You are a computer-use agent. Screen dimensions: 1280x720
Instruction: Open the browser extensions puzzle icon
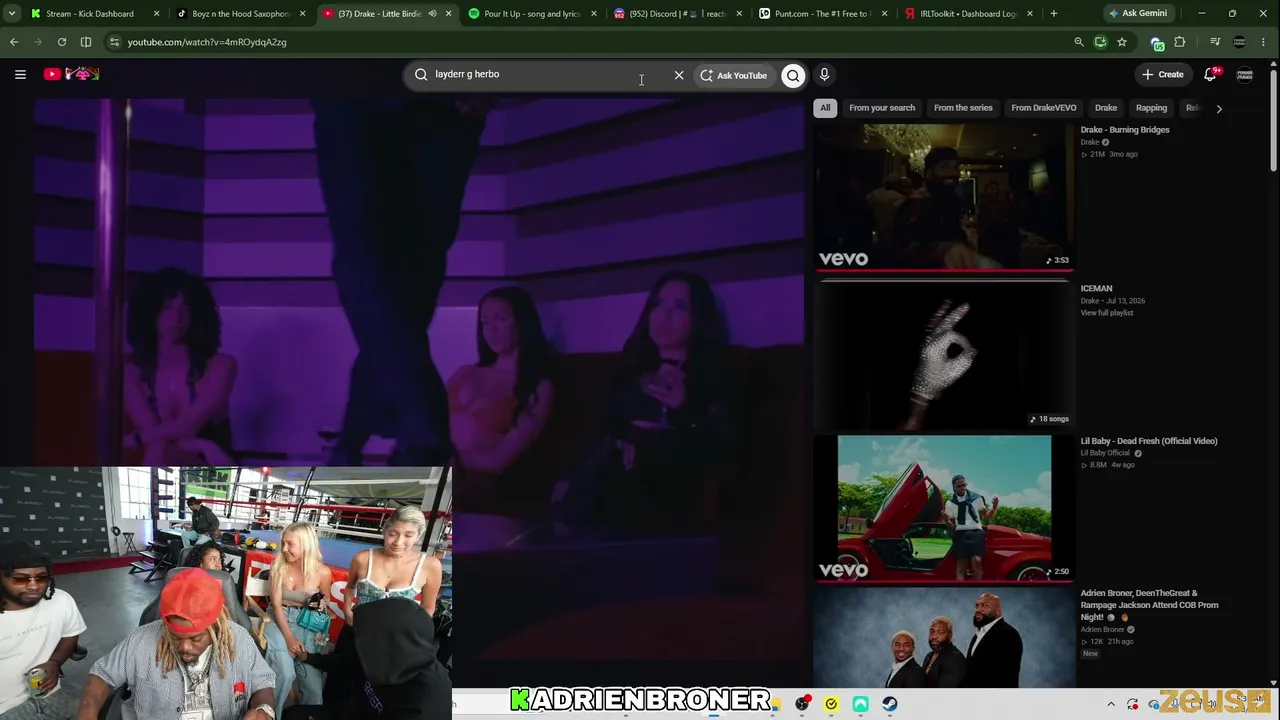click(1180, 42)
